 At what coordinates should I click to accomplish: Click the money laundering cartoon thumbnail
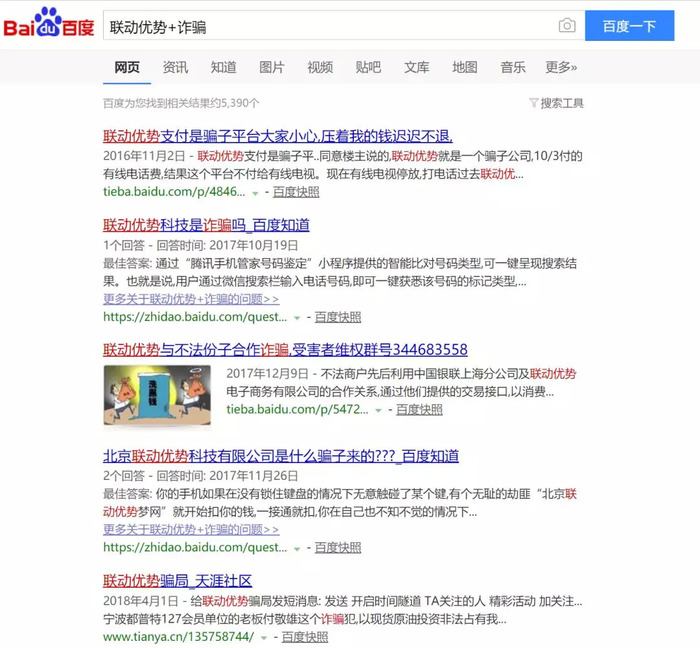[156, 394]
